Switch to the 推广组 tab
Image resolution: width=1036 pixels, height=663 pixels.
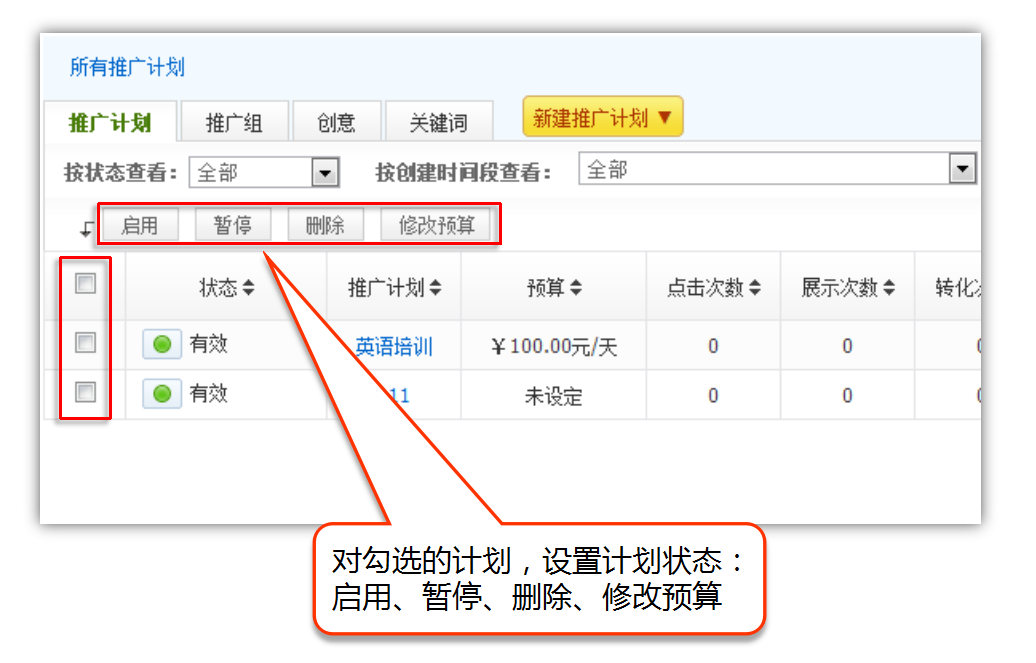pos(234,123)
